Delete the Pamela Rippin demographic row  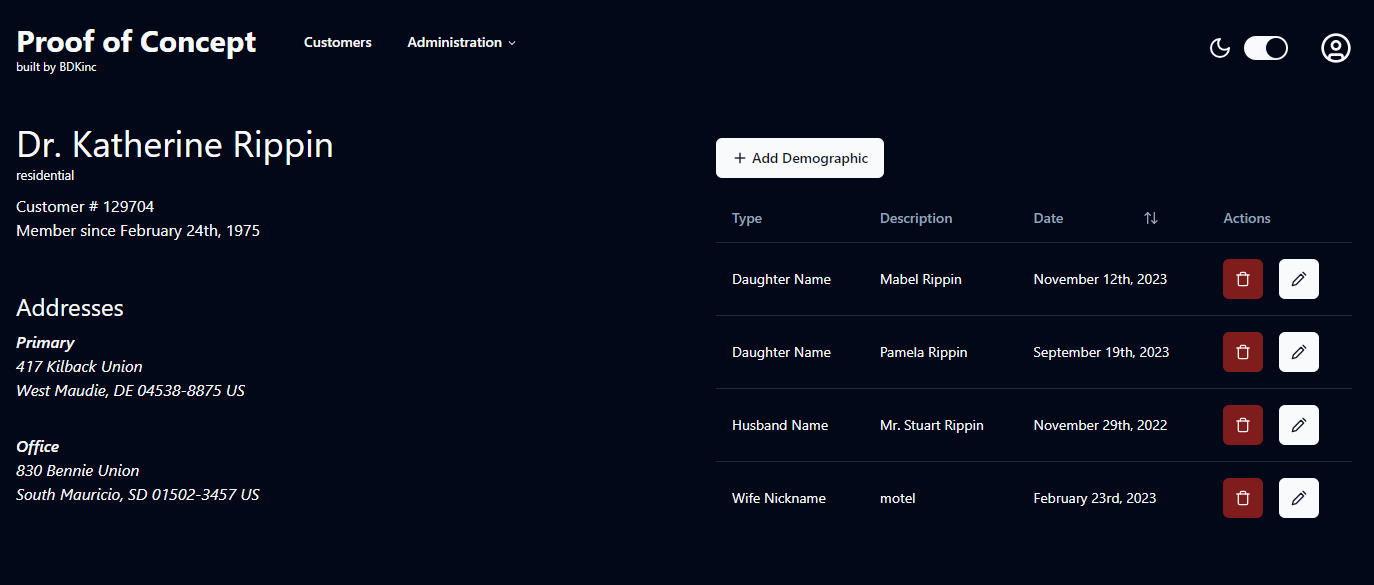click(1242, 352)
